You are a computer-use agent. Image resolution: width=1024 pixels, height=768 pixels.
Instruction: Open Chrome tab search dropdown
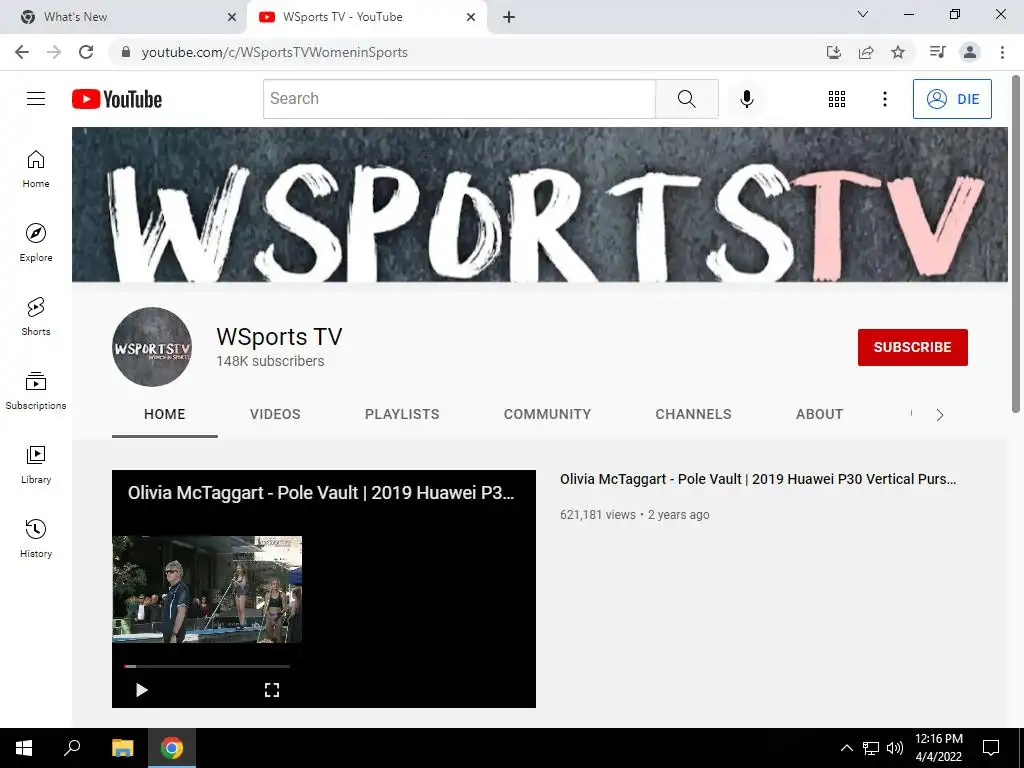pyautogui.click(x=863, y=14)
